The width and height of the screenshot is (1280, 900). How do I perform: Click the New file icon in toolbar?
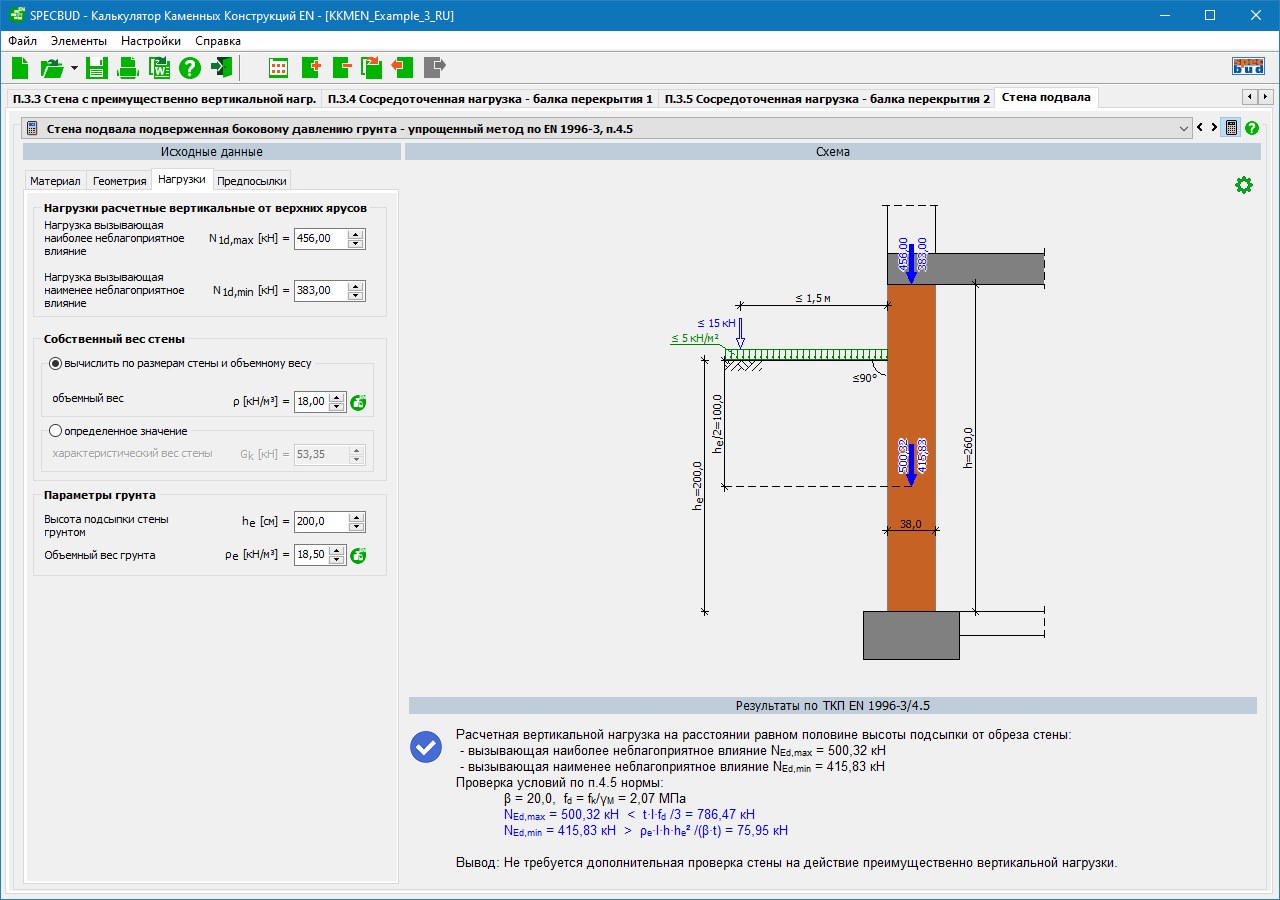(20, 68)
